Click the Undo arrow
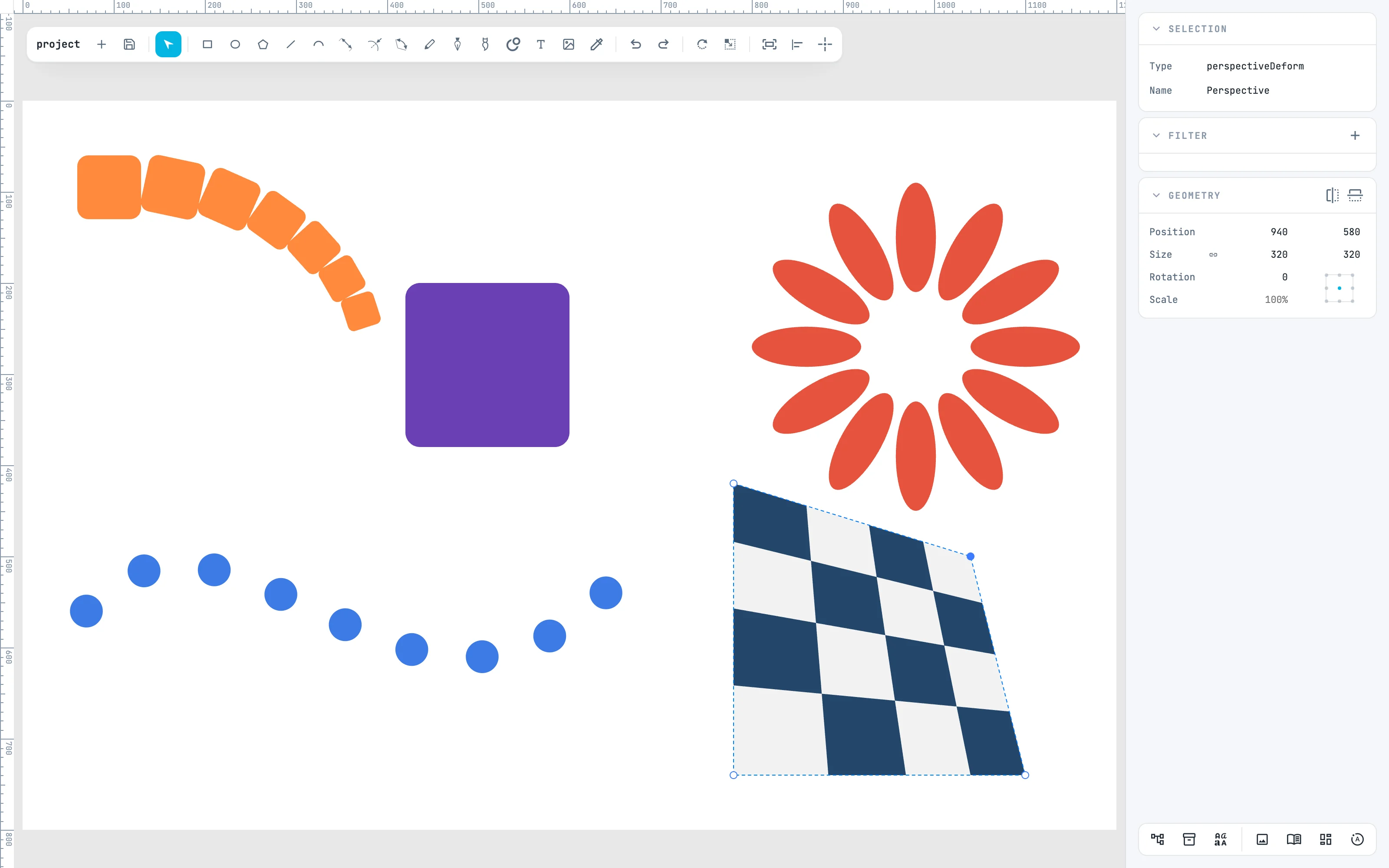1389x868 pixels. pos(635,44)
